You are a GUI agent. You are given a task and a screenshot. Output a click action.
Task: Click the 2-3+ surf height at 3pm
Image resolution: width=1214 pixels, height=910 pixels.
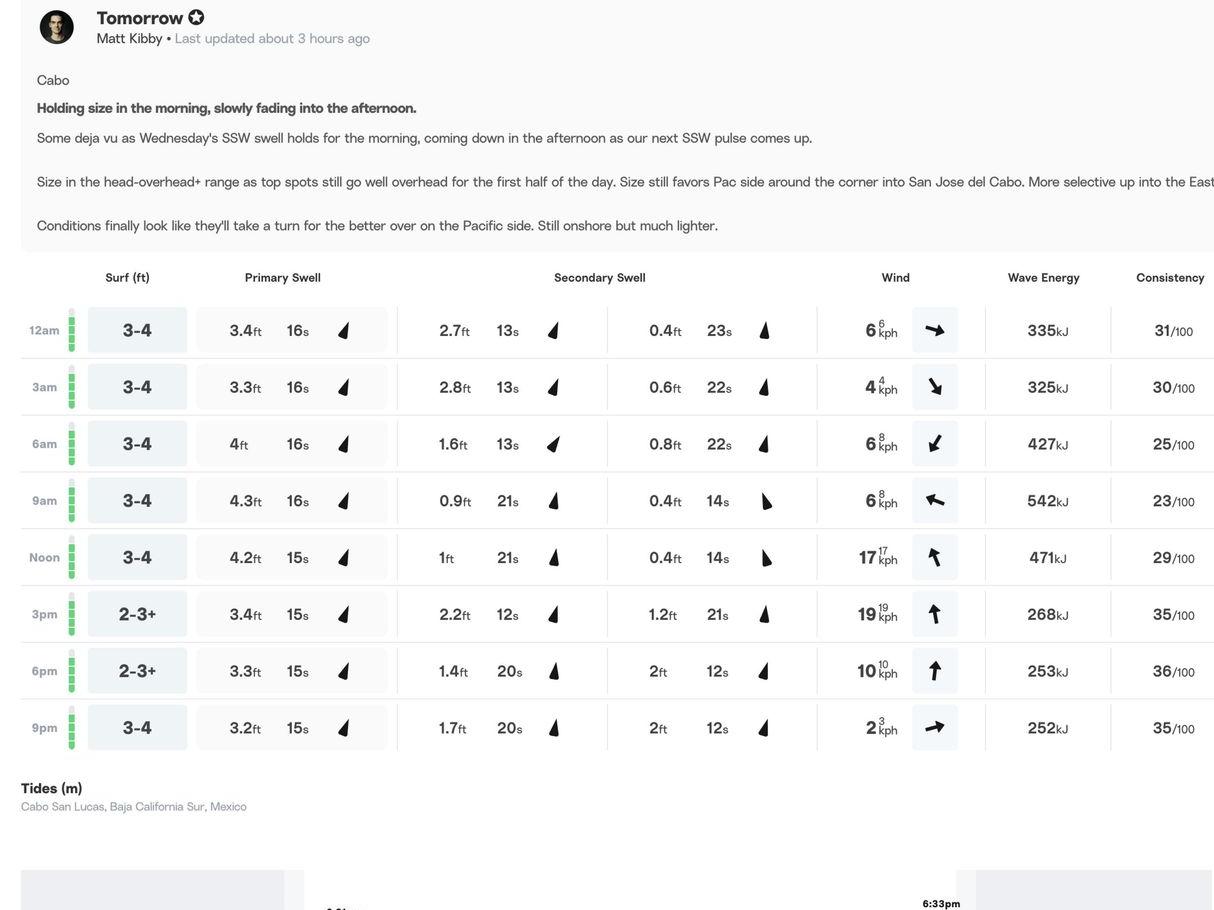137,614
